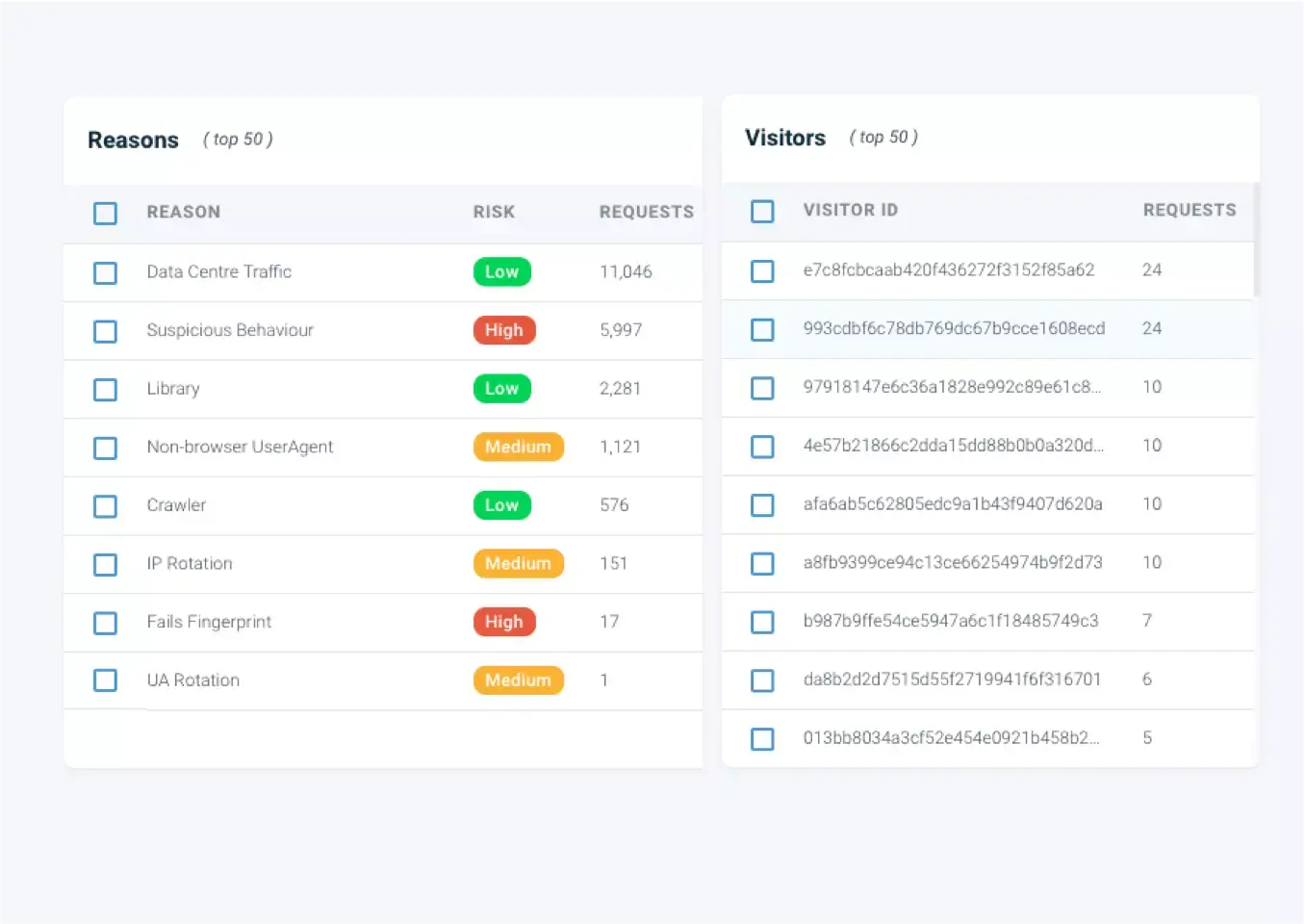
Task: Click the Low risk badge on Crawler row
Action: tap(501, 505)
